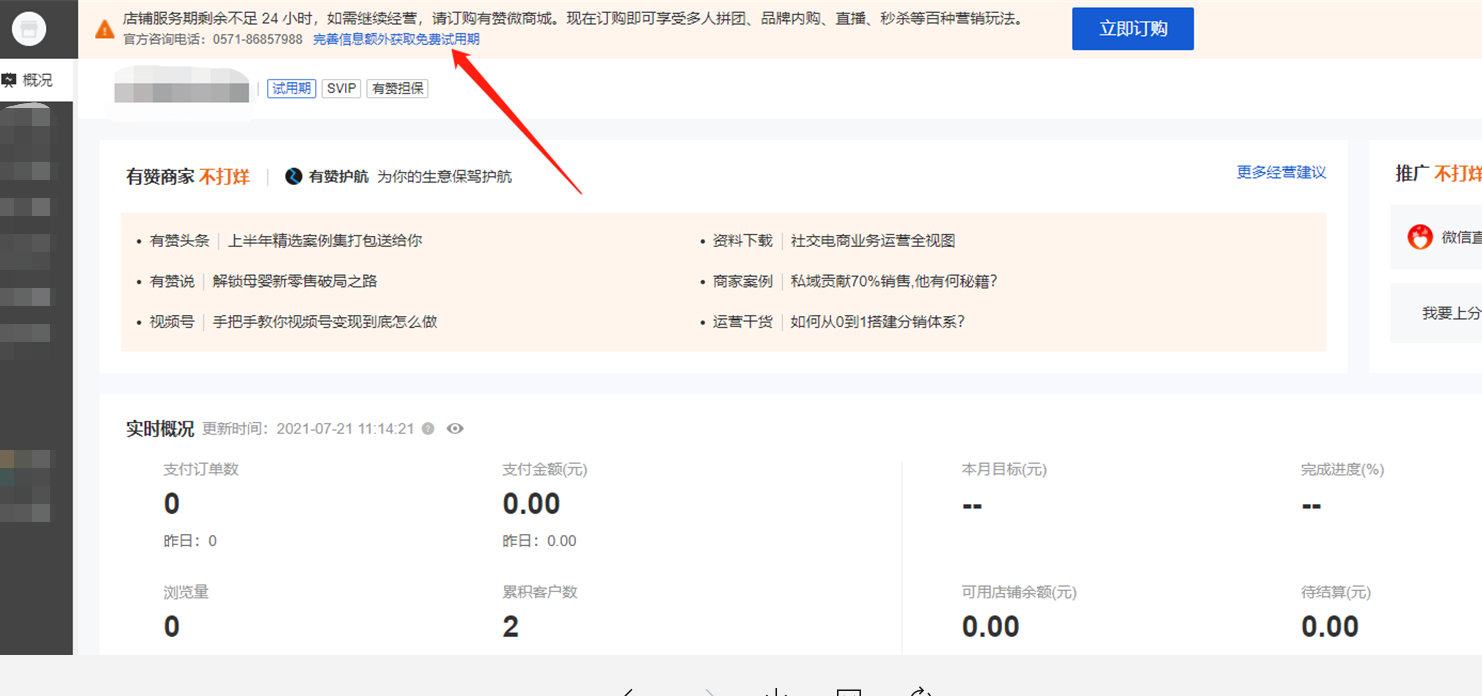Viewport: 1482px width, 696px height.
Task: Click the 可用店铺余额(元) value
Action: [x=991, y=627]
